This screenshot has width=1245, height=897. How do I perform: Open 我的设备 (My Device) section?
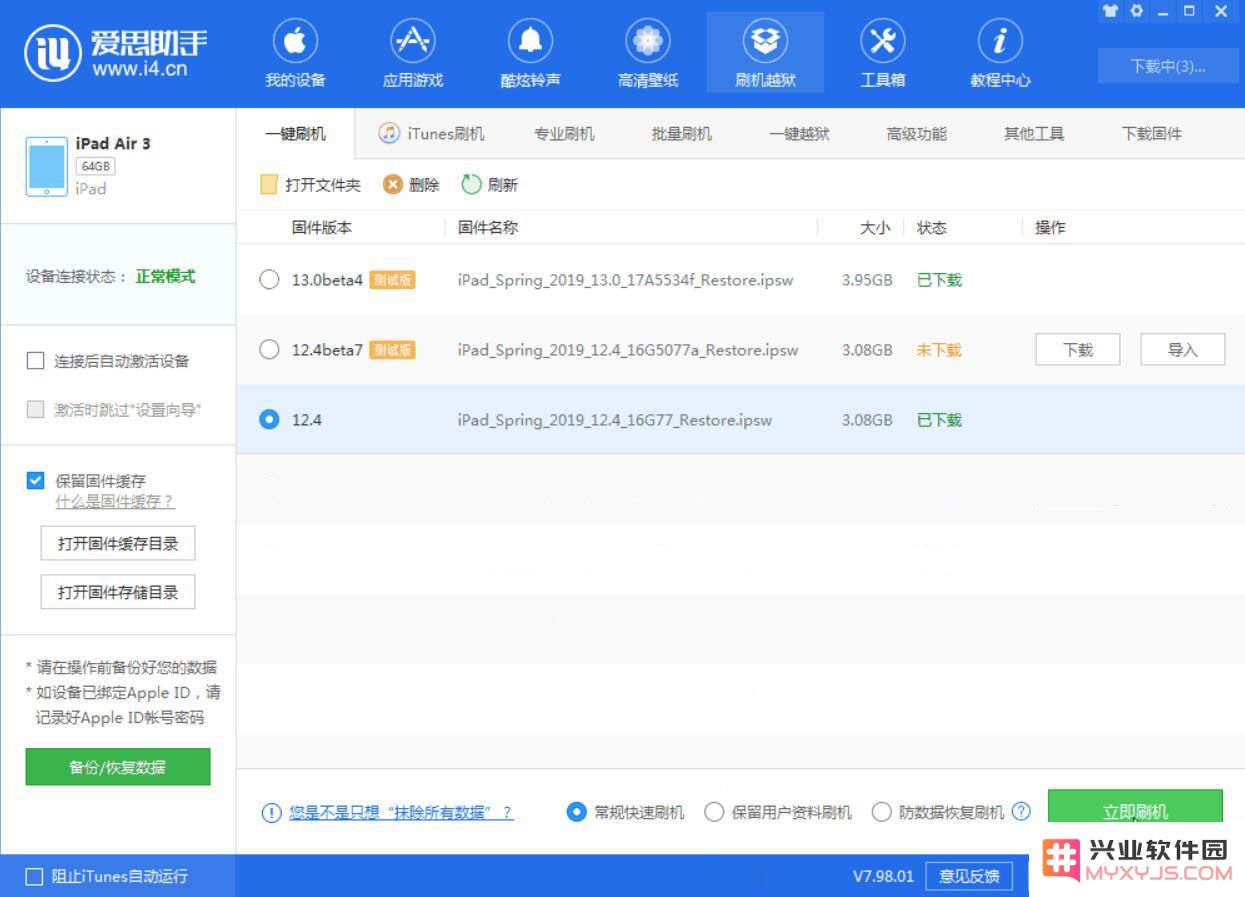point(295,55)
